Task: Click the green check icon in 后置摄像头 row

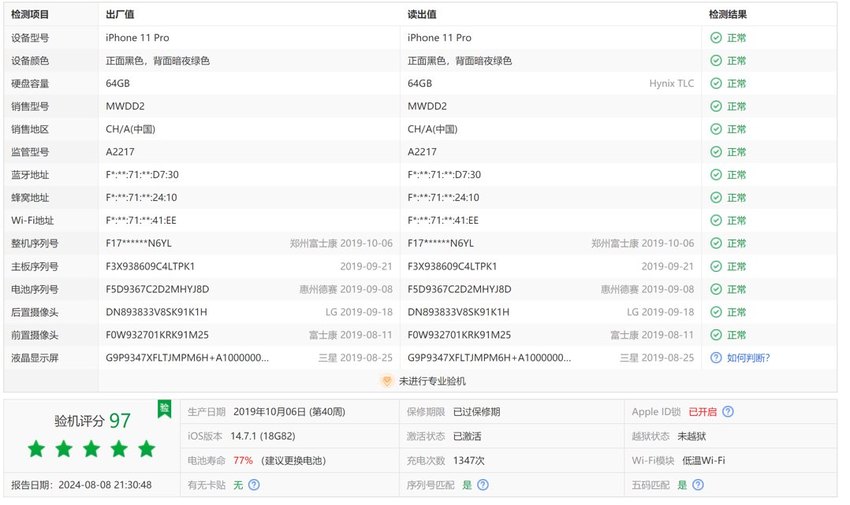Action: point(716,312)
